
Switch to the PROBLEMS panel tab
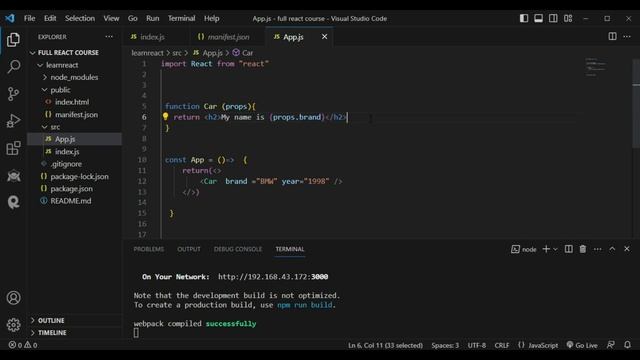[x=149, y=249]
